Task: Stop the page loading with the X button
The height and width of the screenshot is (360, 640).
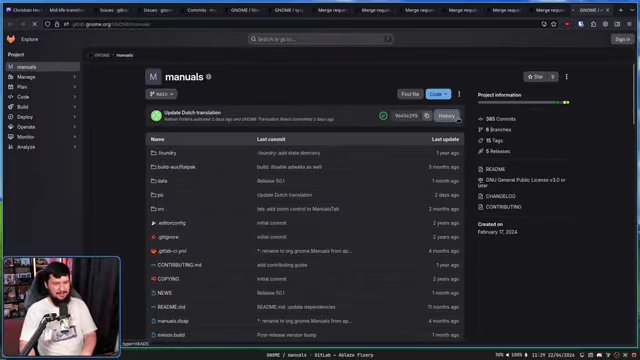Action: tap(35, 24)
